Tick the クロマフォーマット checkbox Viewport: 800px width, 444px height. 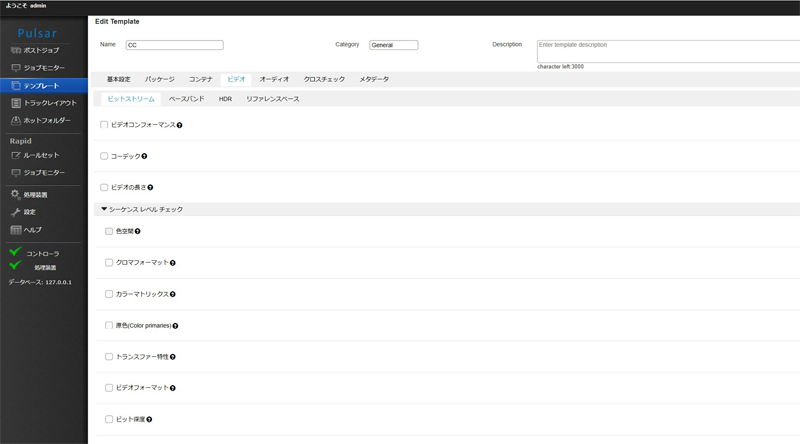pyautogui.click(x=109, y=262)
